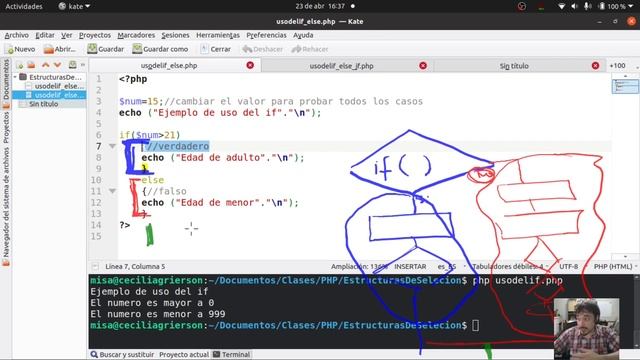Open the PHP (HTML) syntax mode dropdown
Image resolution: width=640 pixels, height=360 pixels.
click(x=615, y=267)
